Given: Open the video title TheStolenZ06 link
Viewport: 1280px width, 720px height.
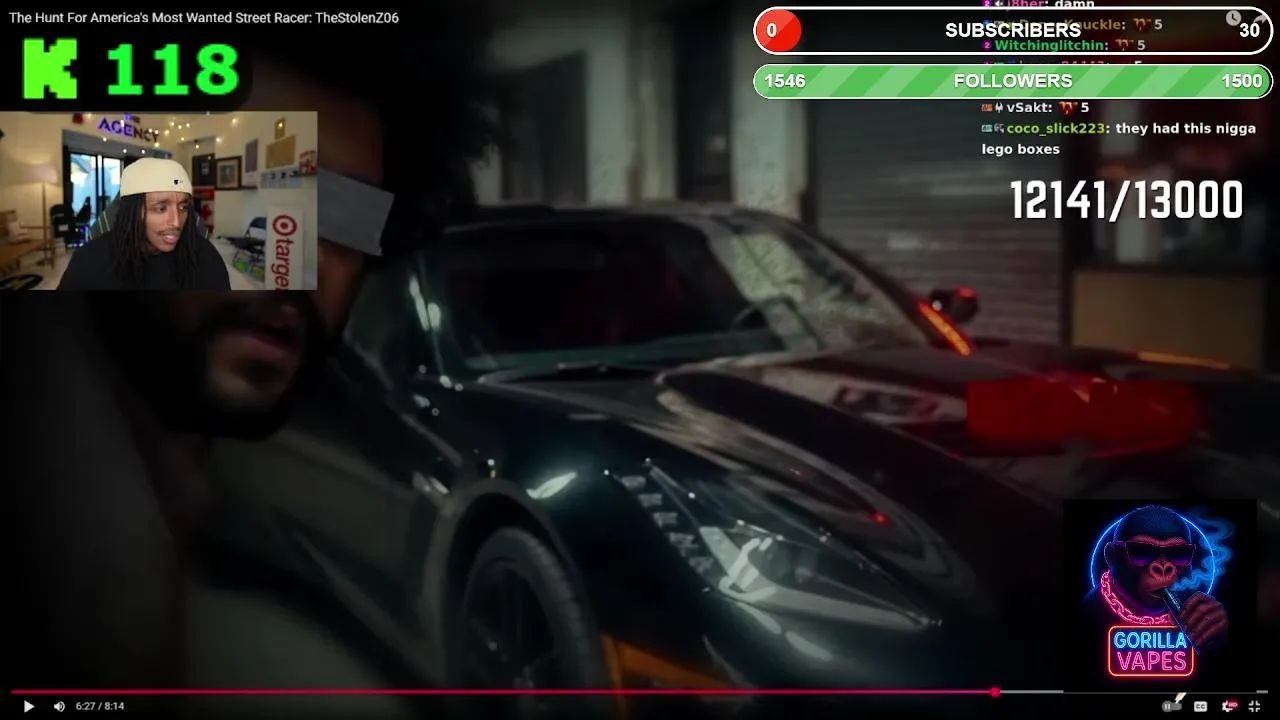Looking at the screenshot, I should point(204,17).
